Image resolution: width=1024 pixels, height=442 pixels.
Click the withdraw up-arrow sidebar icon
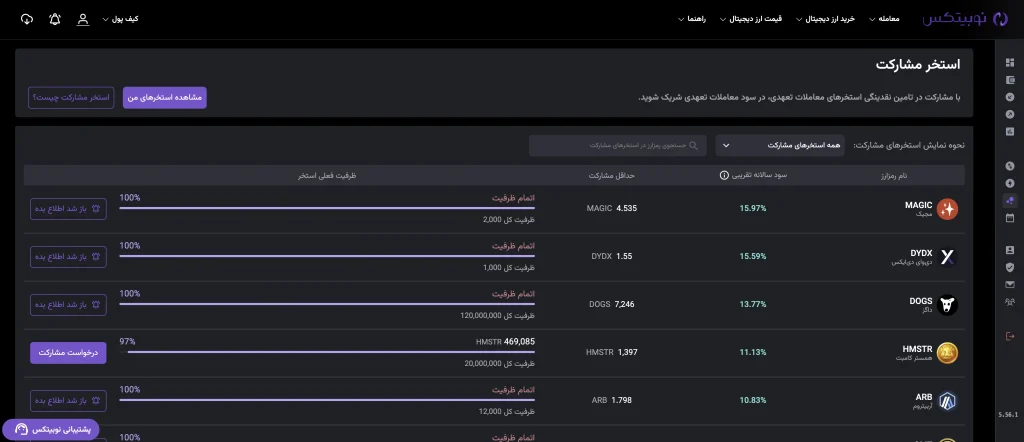click(x=1010, y=114)
